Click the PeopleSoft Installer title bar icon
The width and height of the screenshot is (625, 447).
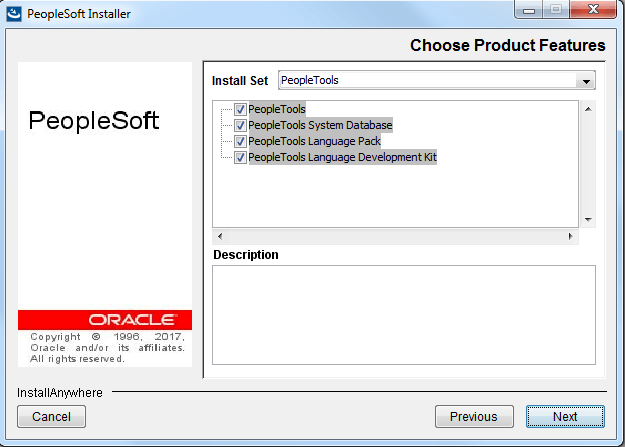14,14
